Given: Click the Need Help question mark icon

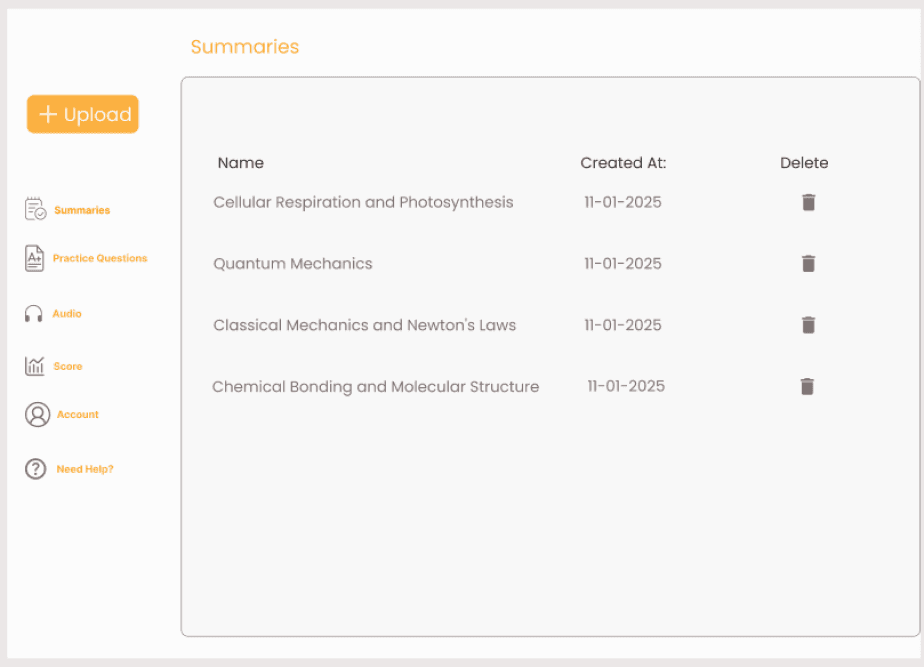Looking at the screenshot, I should 36,469.
